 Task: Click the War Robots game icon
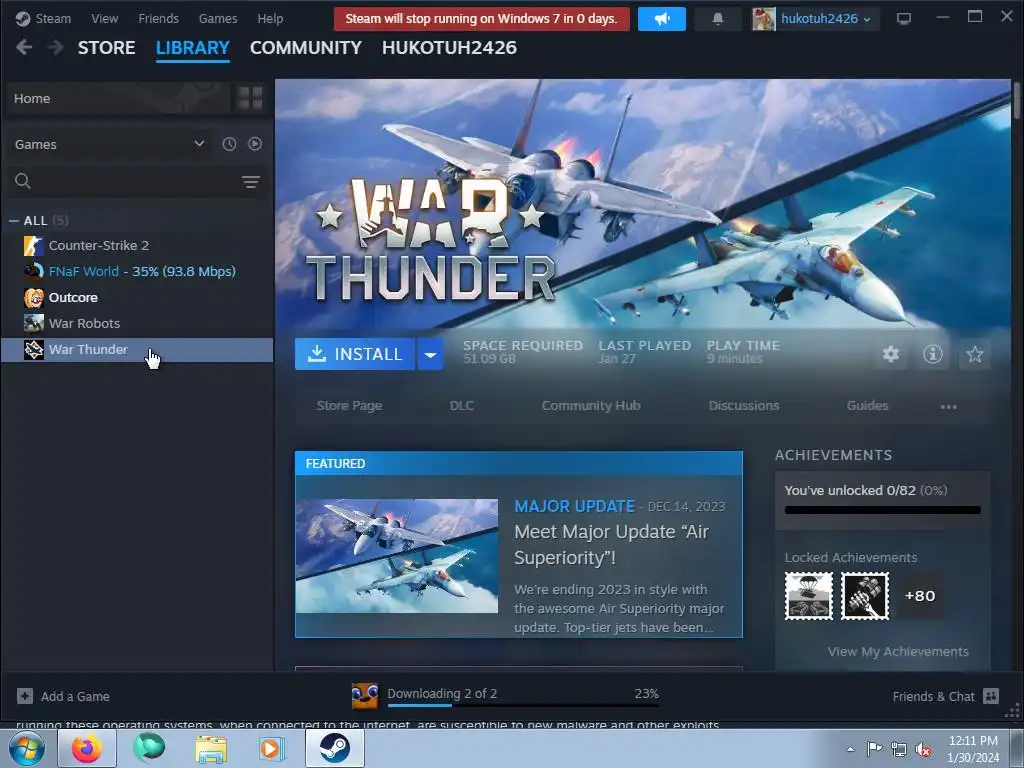tap(34, 324)
